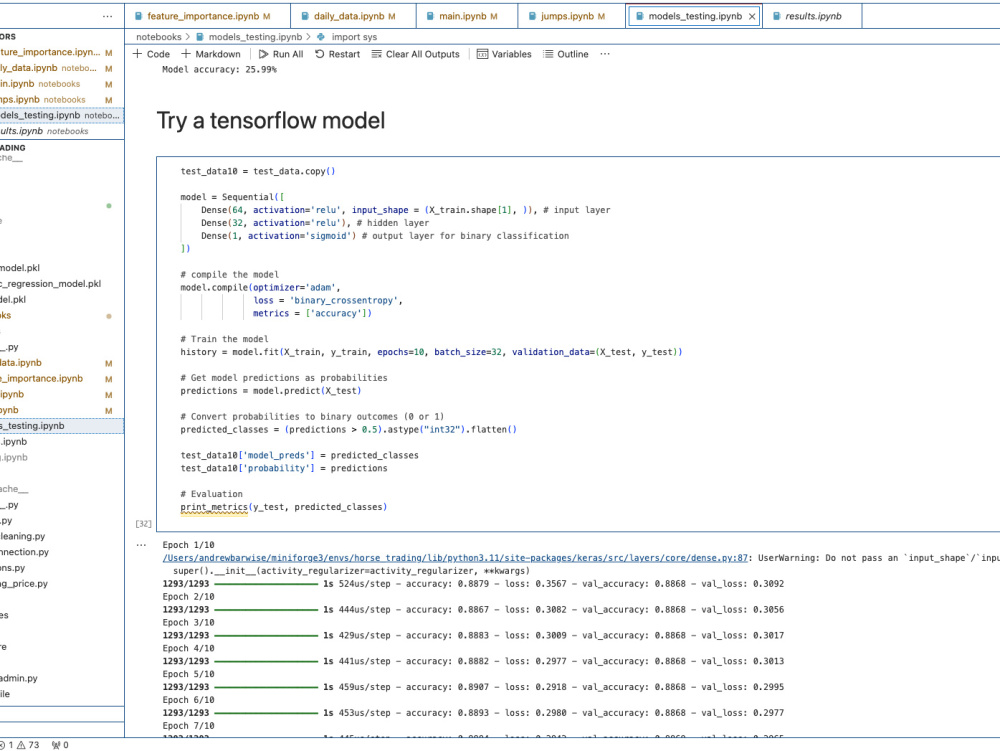1000x751 pixels.
Task: Click the 'Try a tensorflow model' heading
Action: pos(270,120)
